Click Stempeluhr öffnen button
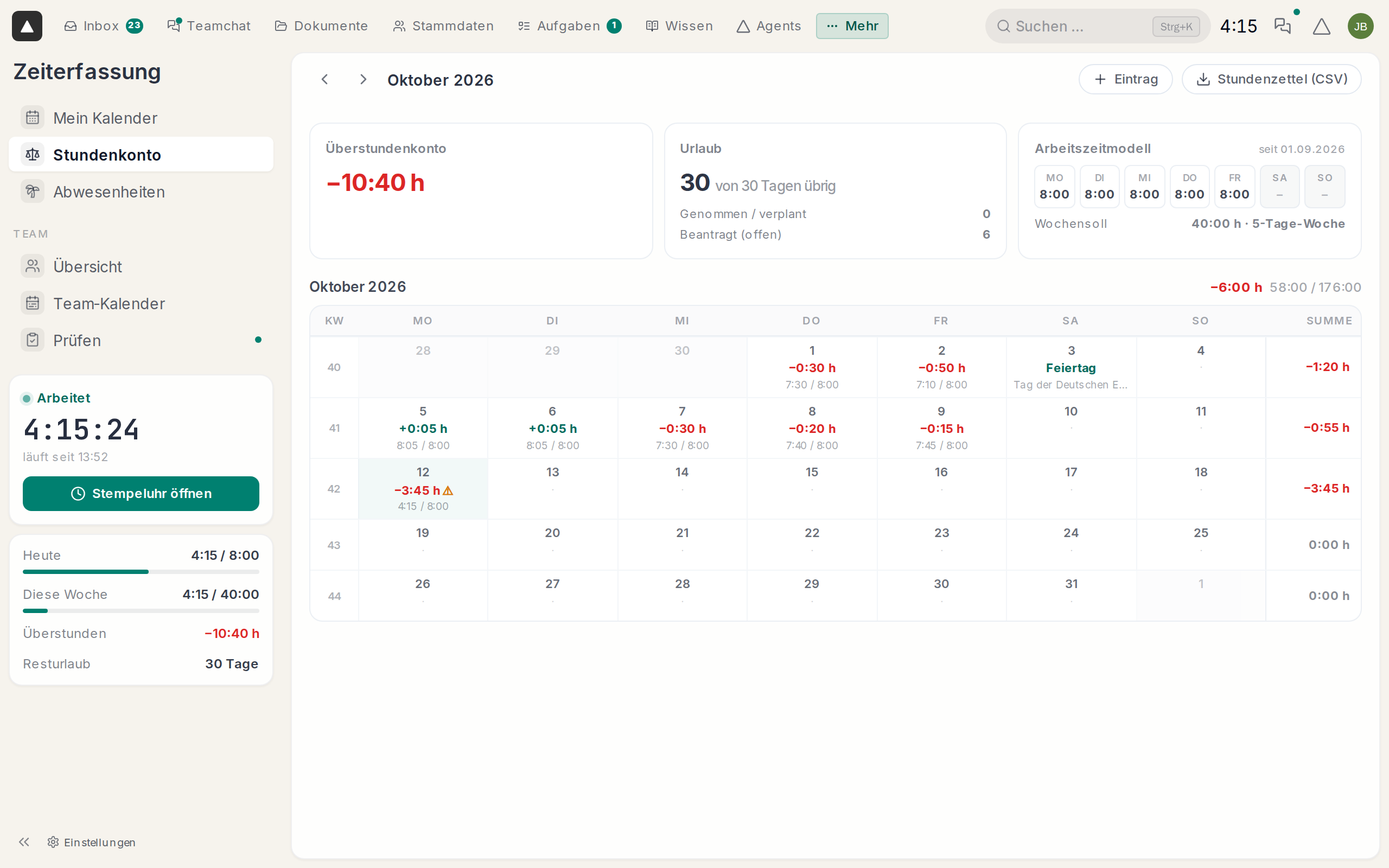Image resolution: width=1389 pixels, height=868 pixels. (141, 493)
